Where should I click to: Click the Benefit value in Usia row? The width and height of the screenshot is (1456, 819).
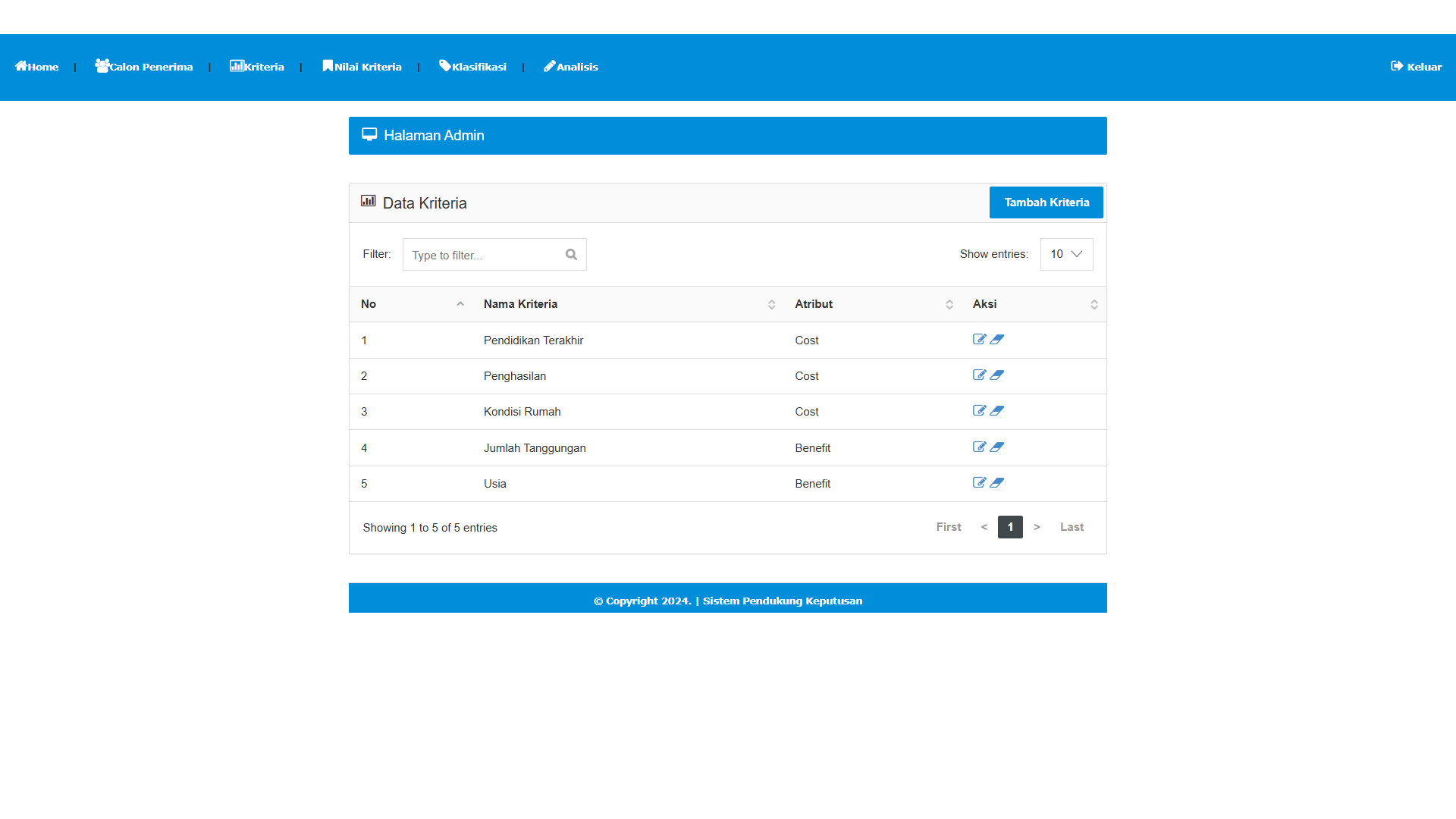813,484
